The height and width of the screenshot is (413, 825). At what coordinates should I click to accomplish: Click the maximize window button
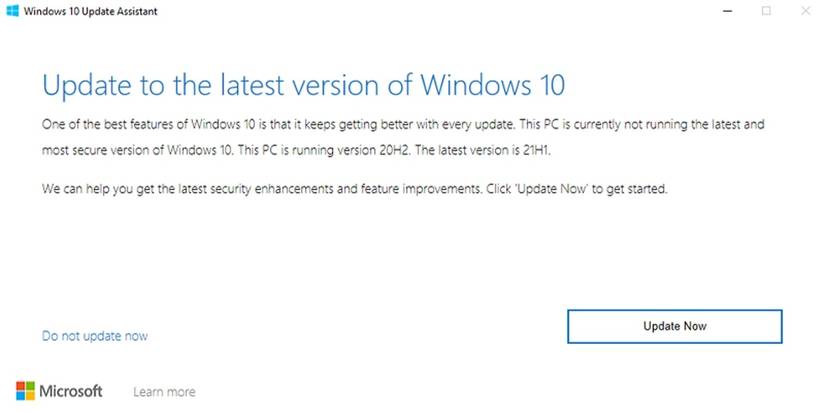tap(766, 11)
